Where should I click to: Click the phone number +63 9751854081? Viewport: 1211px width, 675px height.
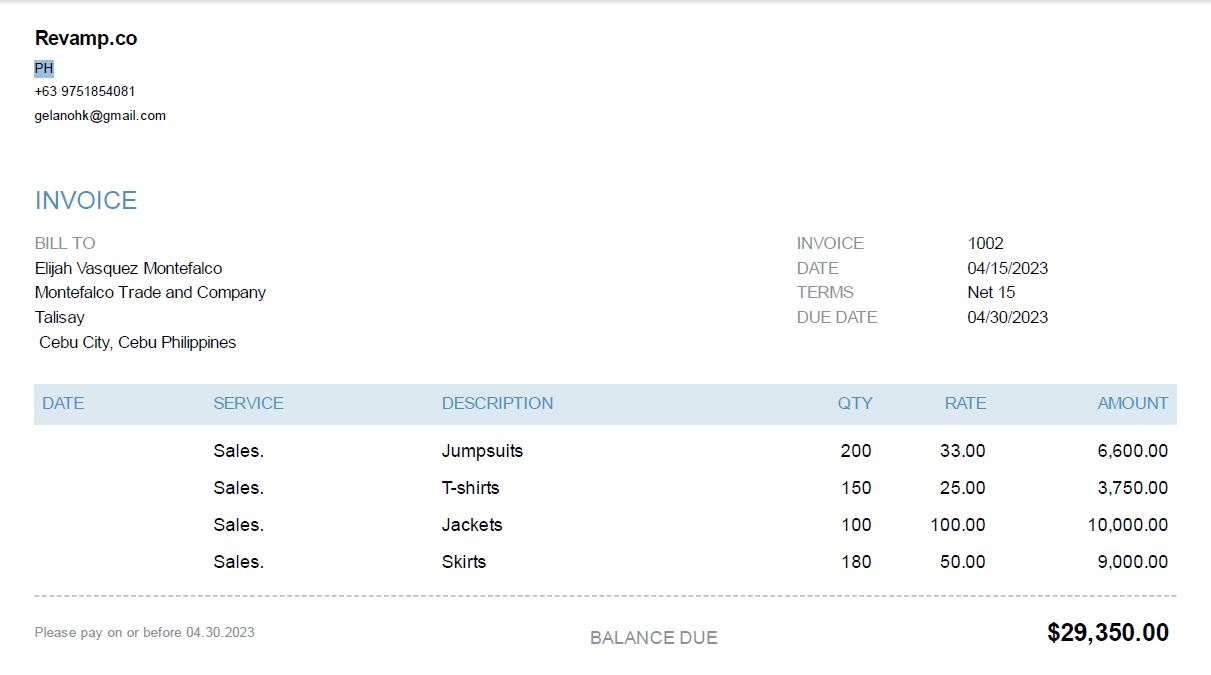click(x=85, y=91)
